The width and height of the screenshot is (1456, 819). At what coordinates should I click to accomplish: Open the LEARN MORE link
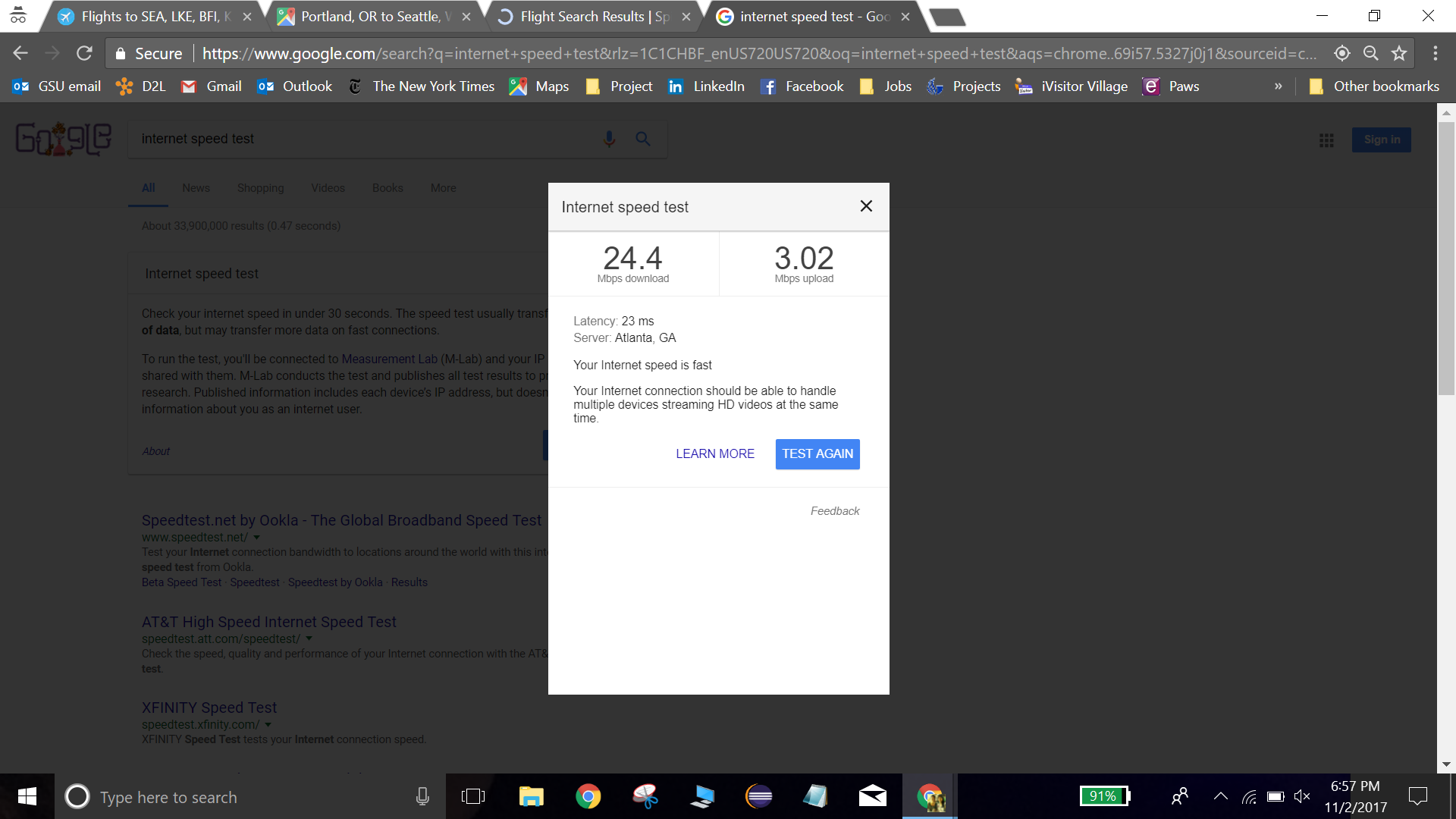[x=715, y=453]
